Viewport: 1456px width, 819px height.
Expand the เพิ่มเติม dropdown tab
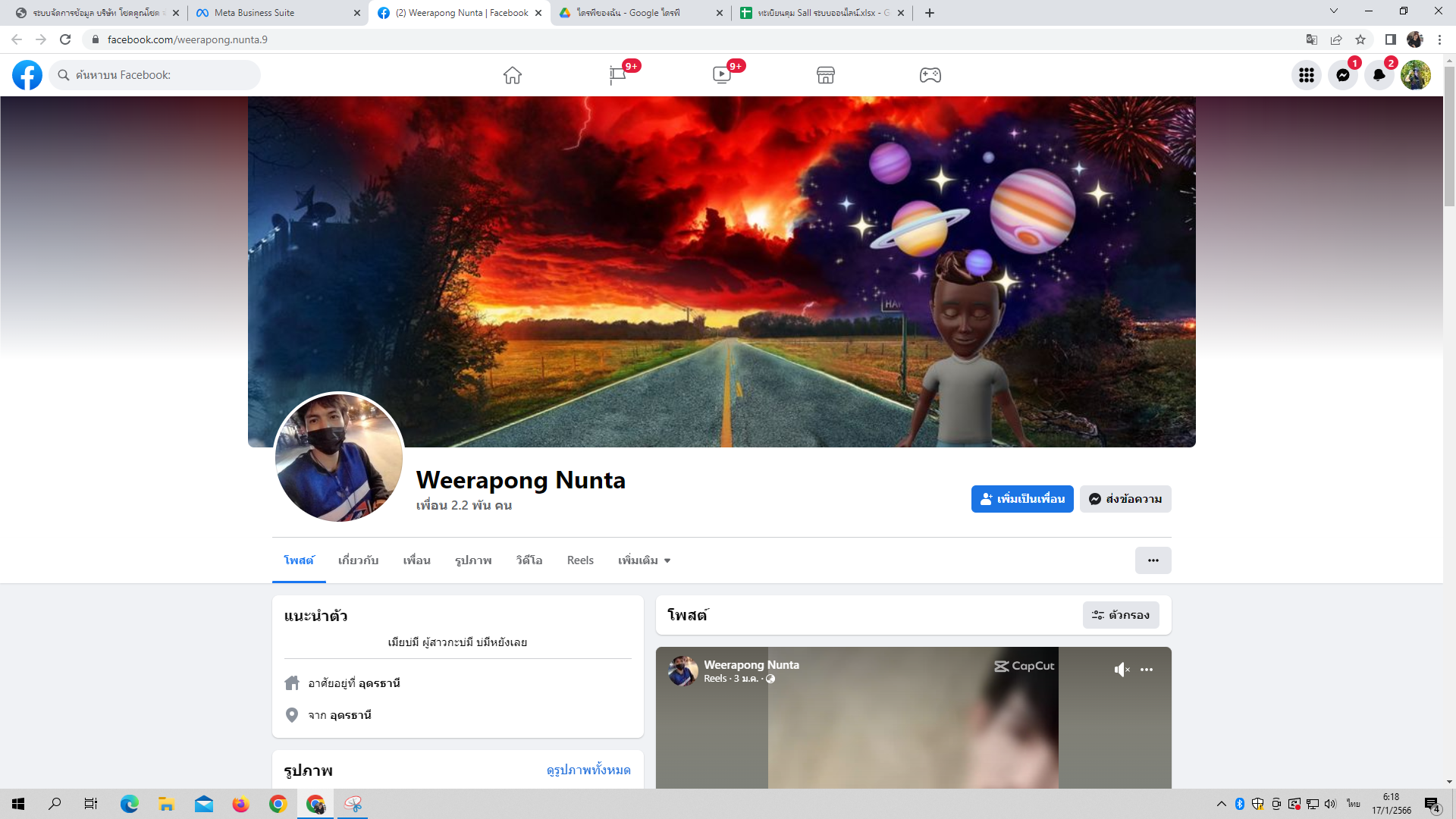[x=644, y=560]
